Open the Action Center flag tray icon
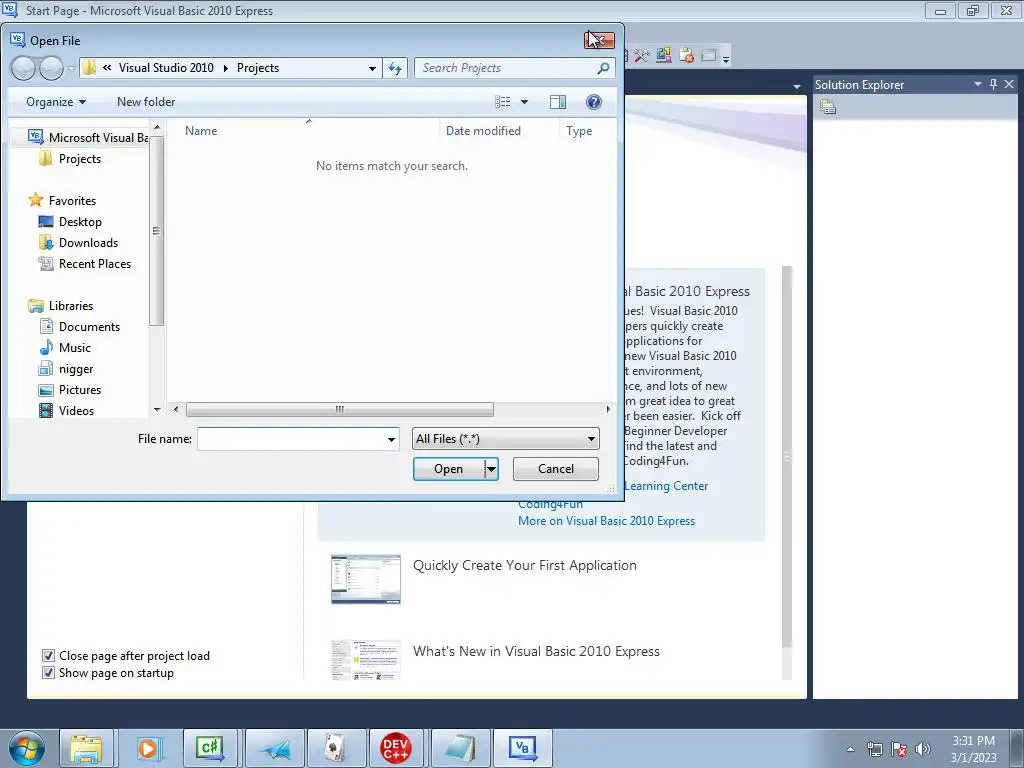Image resolution: width=1024 pixels, height=768 pixels. (899, 749)
